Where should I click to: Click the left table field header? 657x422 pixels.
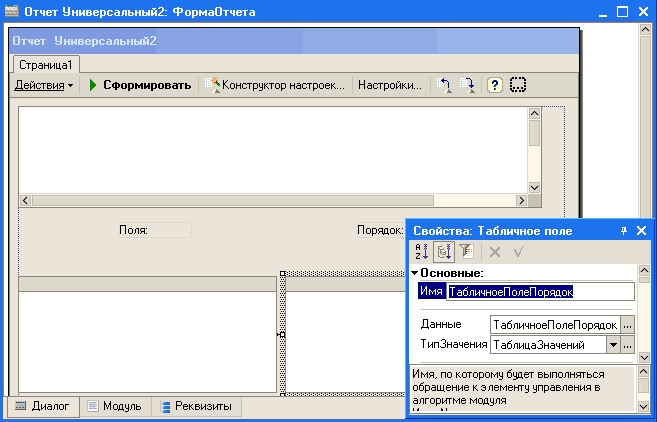click(x=147, y=284)
